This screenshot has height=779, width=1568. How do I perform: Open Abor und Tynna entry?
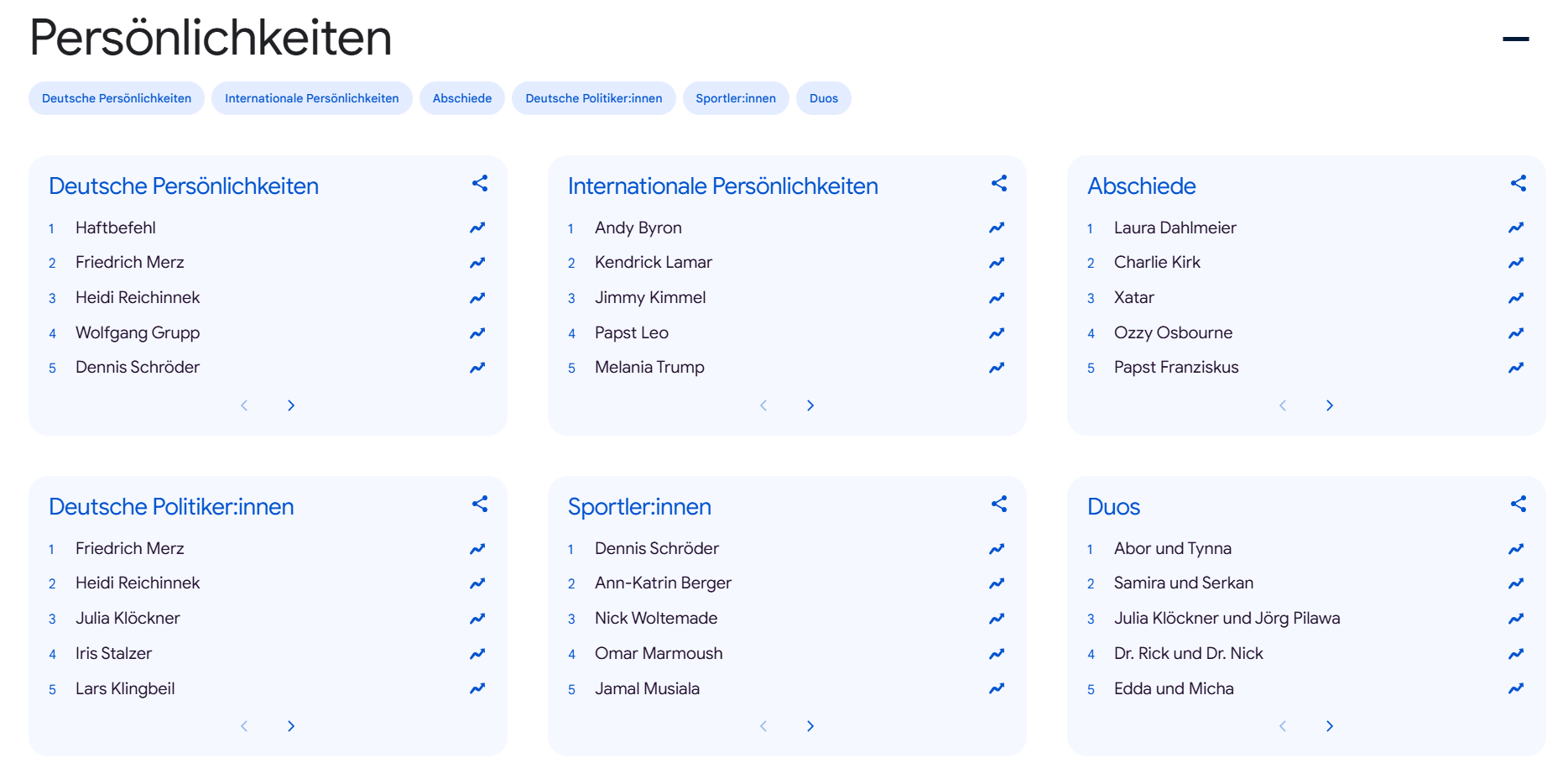click(x=1172, y=548)
